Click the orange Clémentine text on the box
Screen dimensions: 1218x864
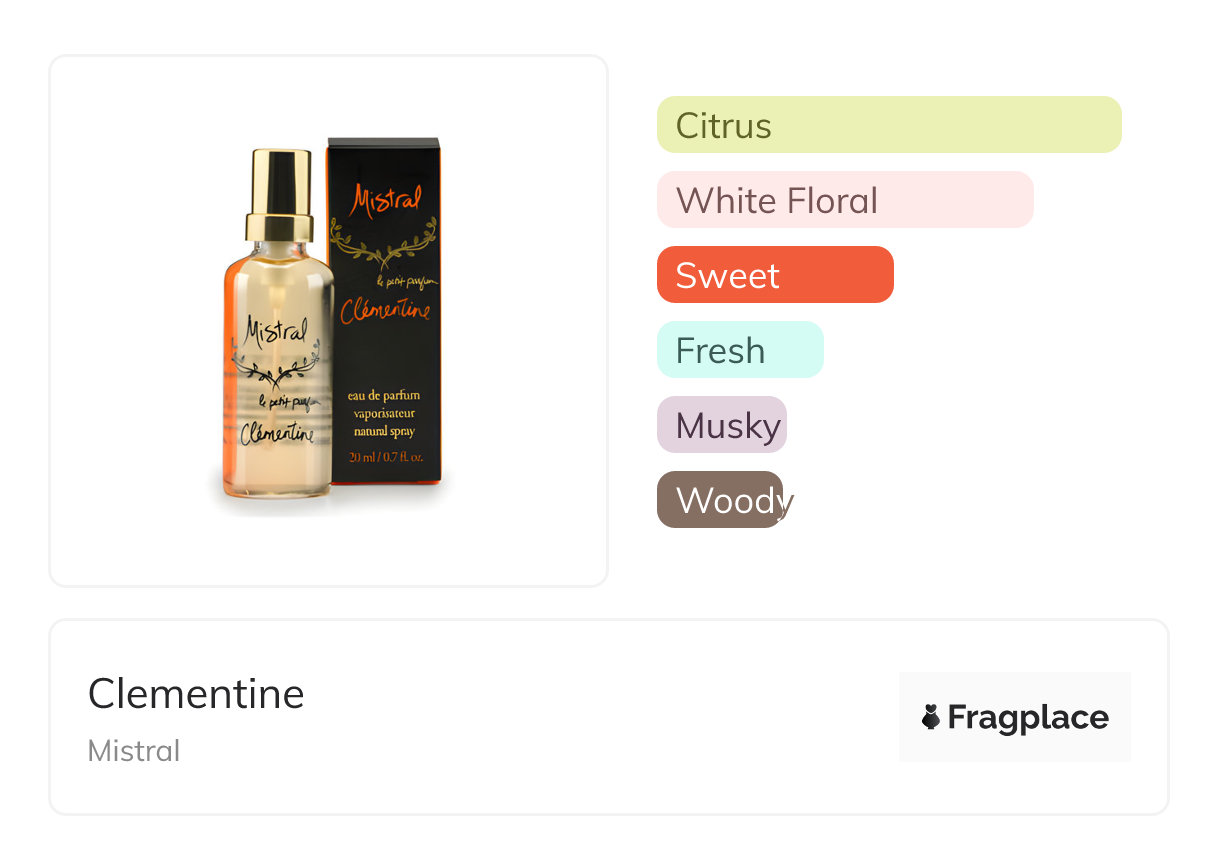385,311
